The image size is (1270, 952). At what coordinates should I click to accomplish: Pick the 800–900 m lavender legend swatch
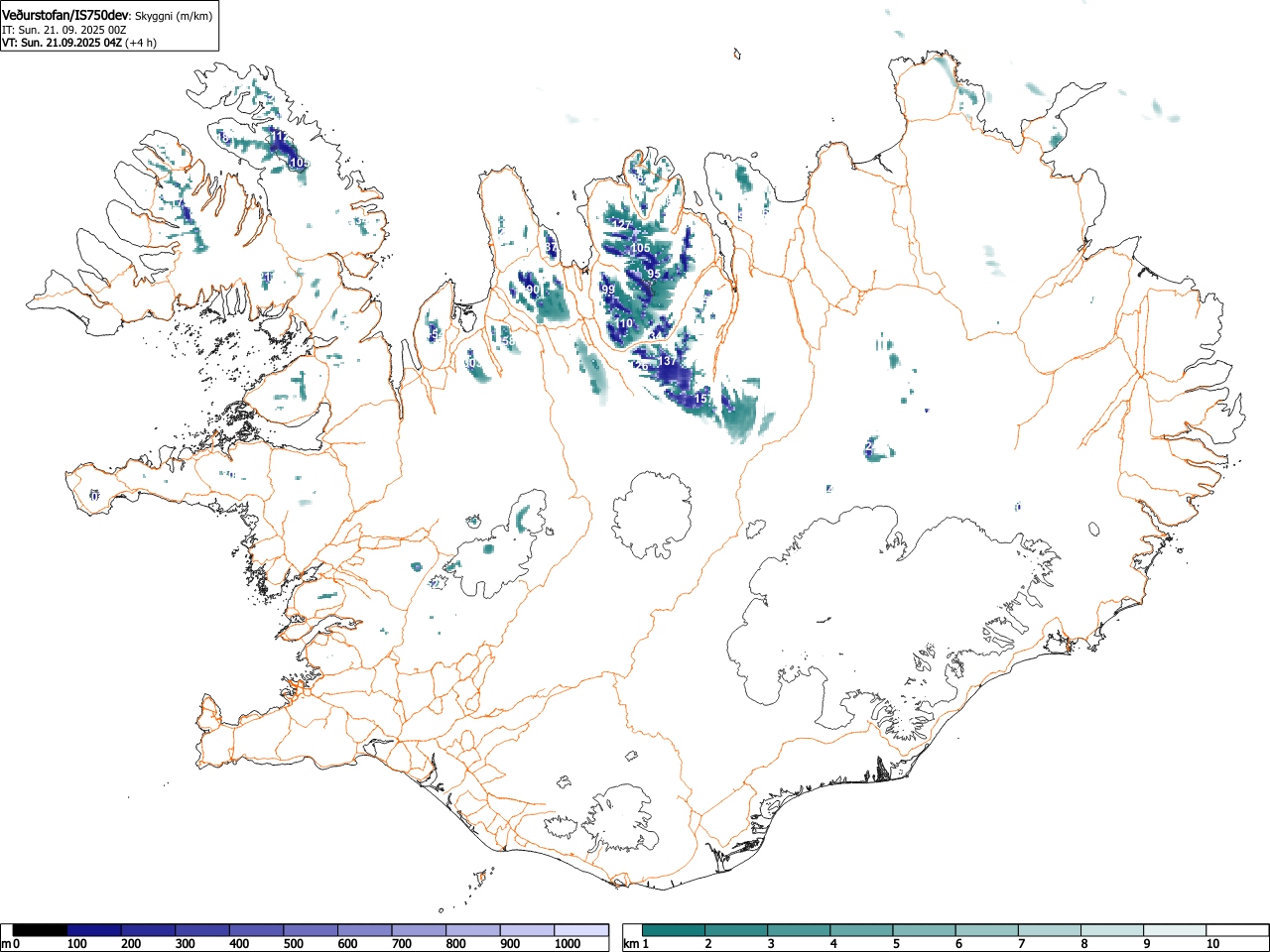point(472,930)
